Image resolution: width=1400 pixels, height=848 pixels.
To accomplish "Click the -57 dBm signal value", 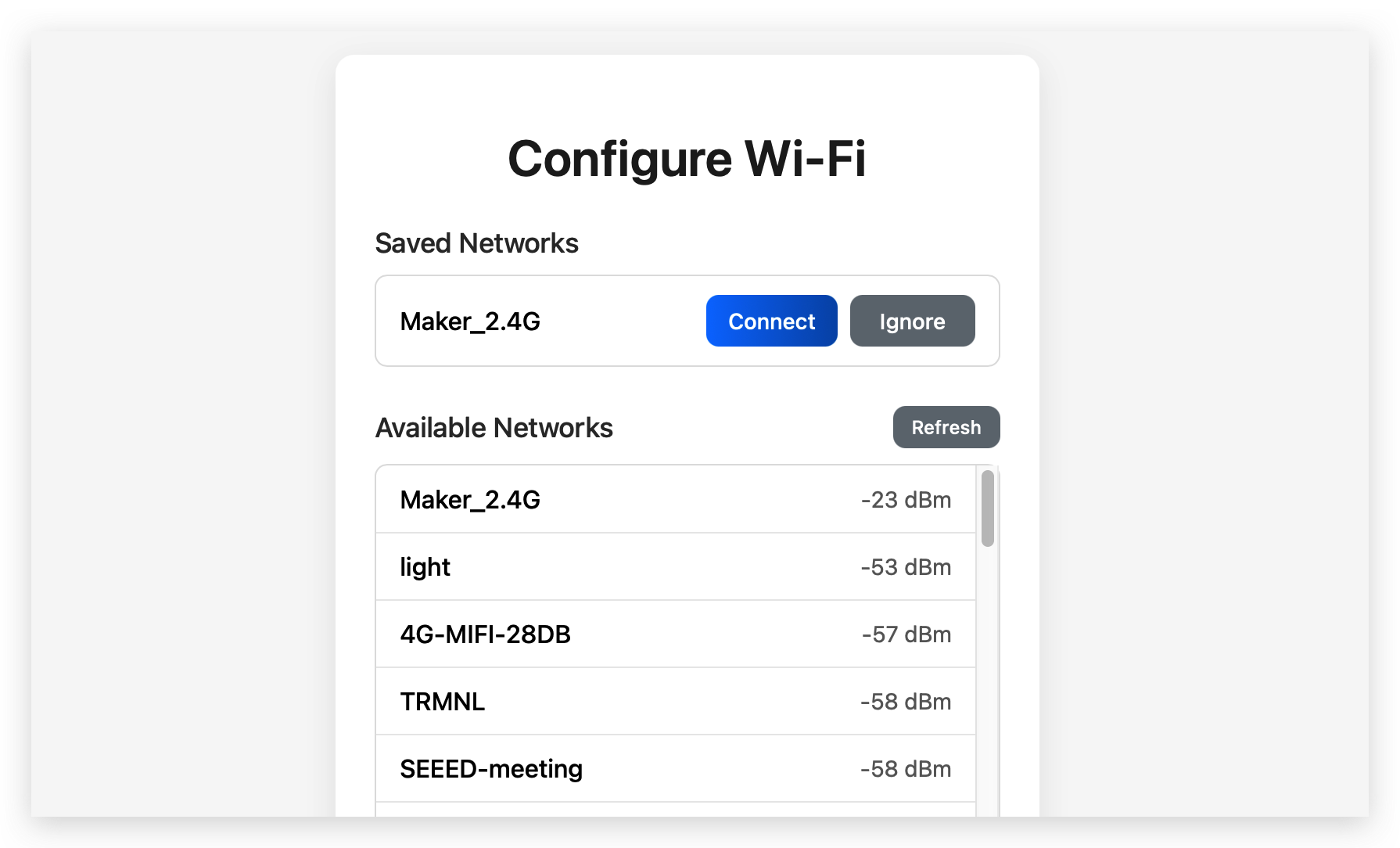I will click(x=906, y=634).
